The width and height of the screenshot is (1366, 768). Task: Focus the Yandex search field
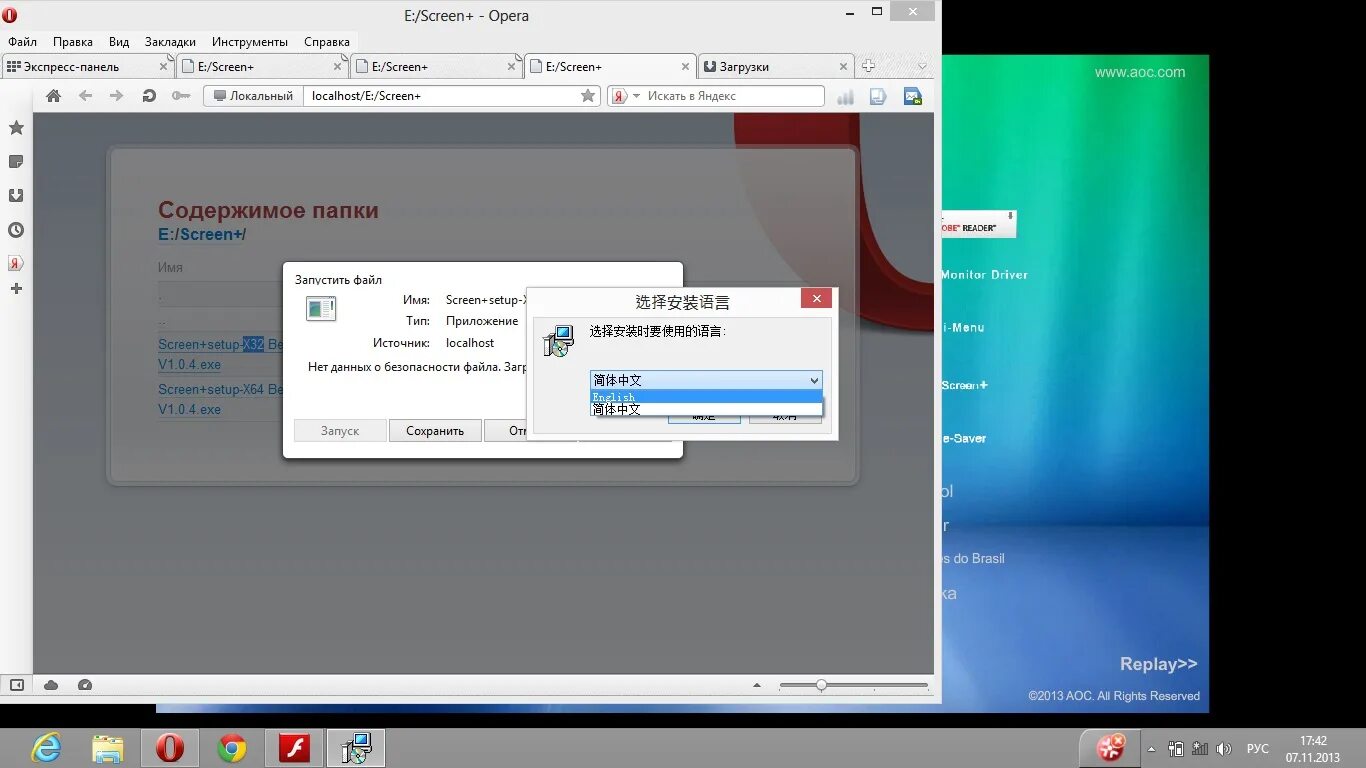pyautogui.click(x=733, y=96)
